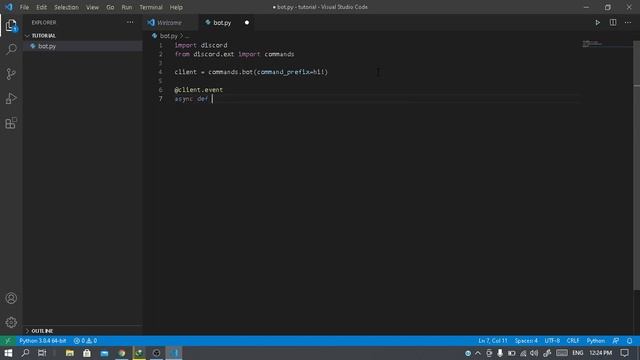The height and width of the screenshot is (360, 640).
Task: Open the Go menu
Action: point(110,7)
